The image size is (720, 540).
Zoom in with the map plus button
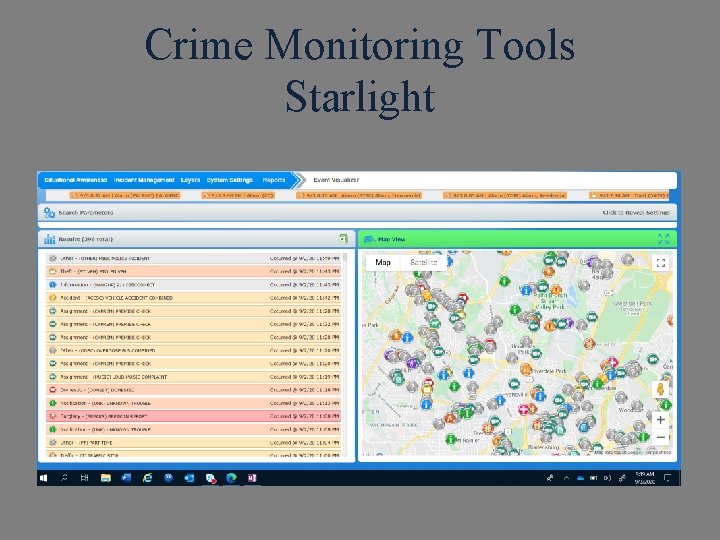click(660, 420)
